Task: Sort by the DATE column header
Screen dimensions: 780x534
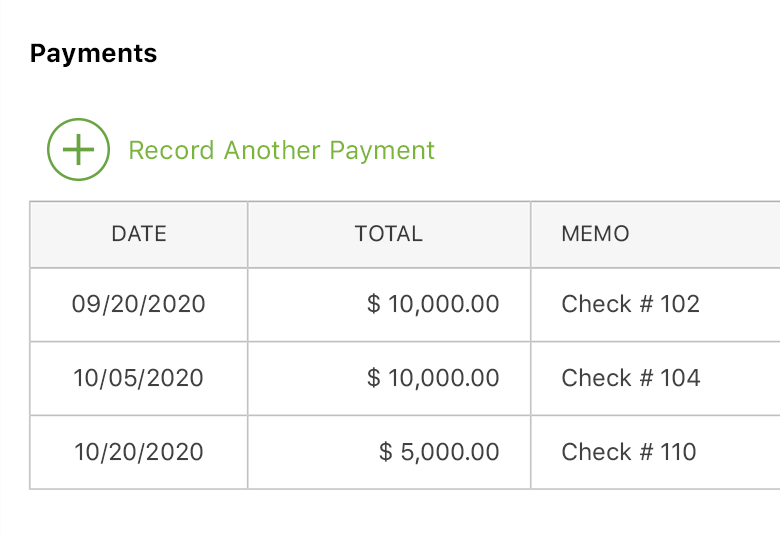Action: point(139,234)
